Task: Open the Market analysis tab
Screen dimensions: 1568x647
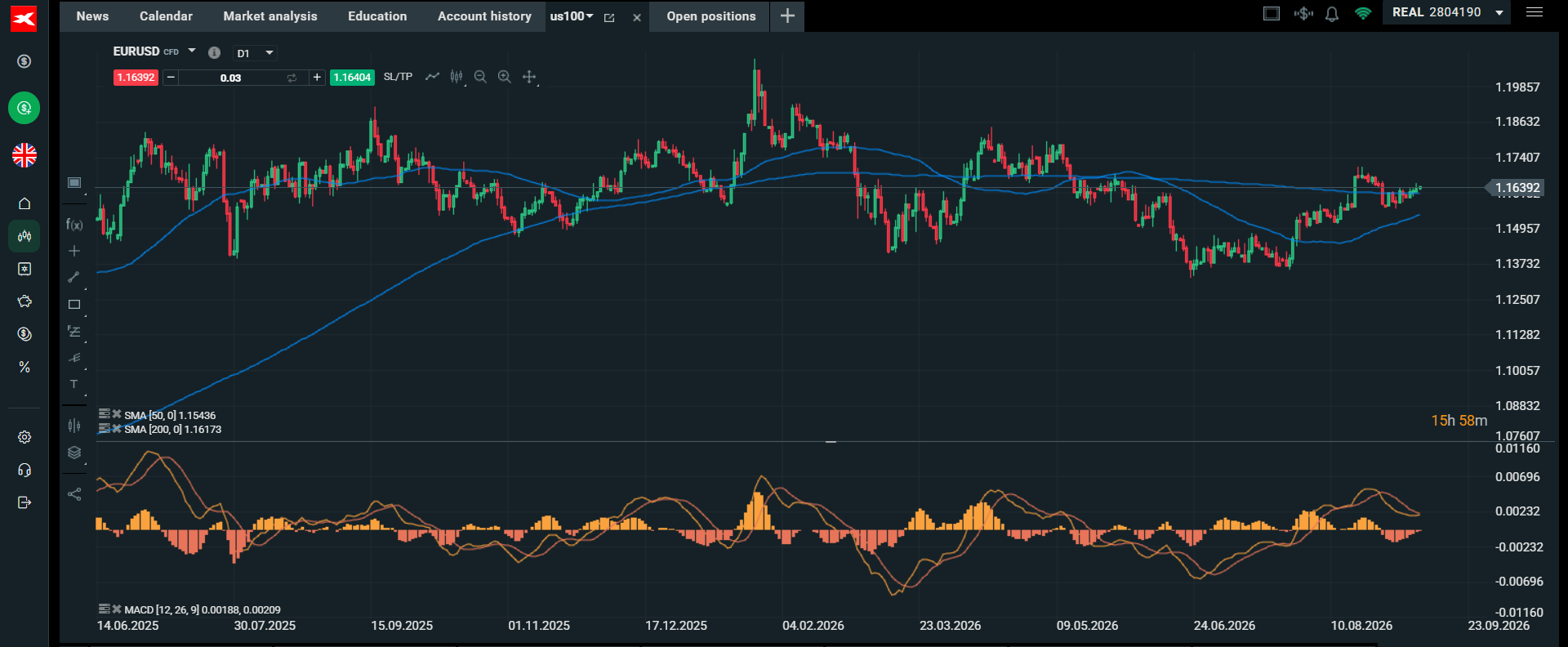Action: [270, 16]
